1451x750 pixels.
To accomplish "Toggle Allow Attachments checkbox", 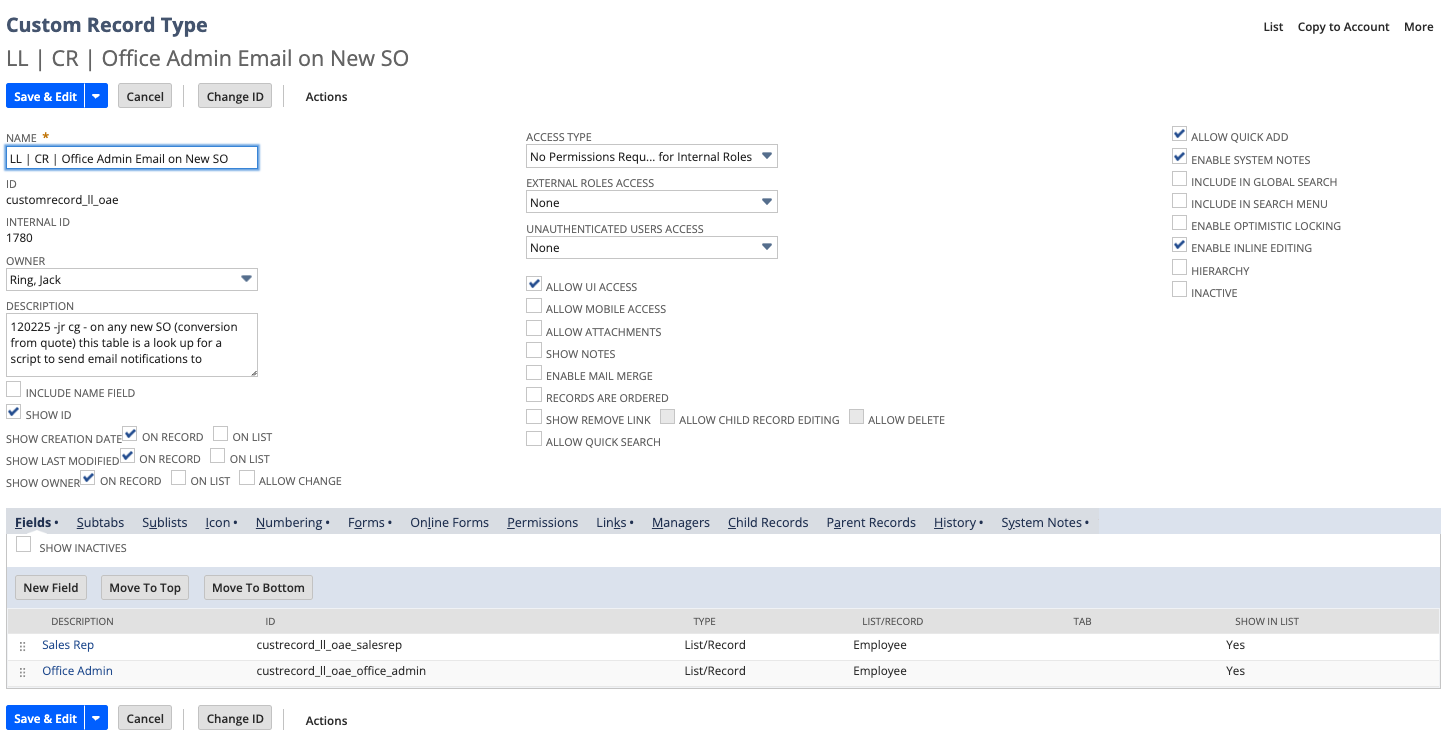I will click(x=535, y=329).
